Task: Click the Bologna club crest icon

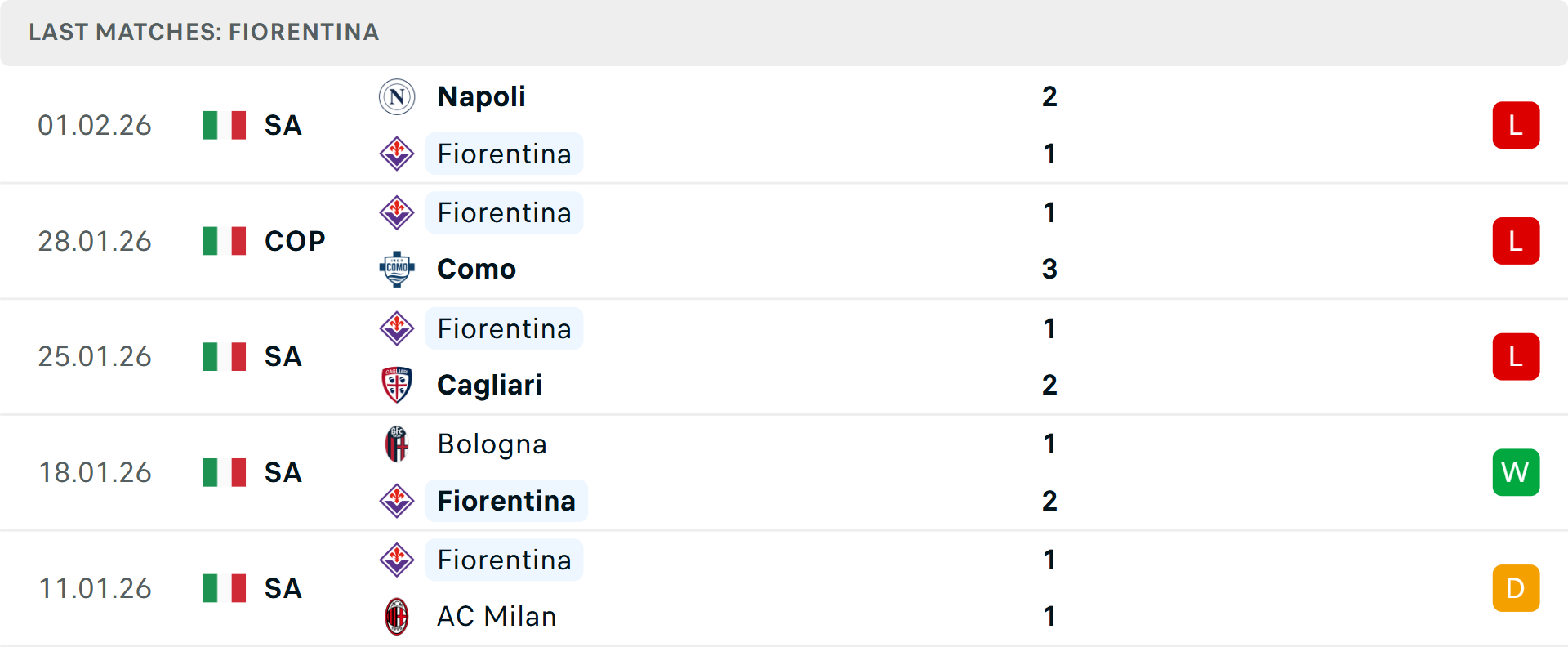Action: (x=397, y=444)
